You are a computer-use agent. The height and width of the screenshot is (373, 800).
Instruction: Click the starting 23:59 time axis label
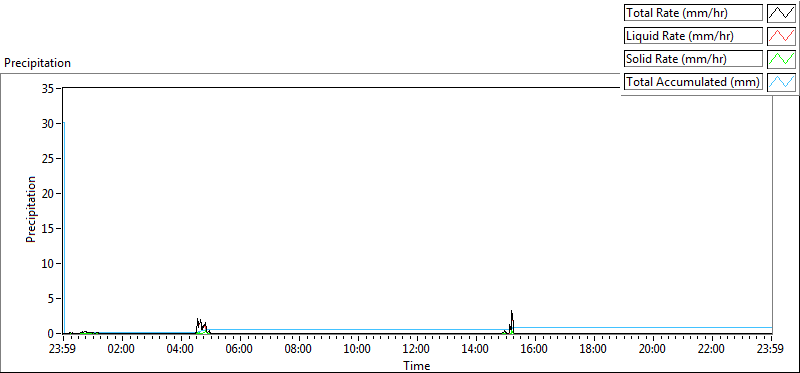point(63,350)
